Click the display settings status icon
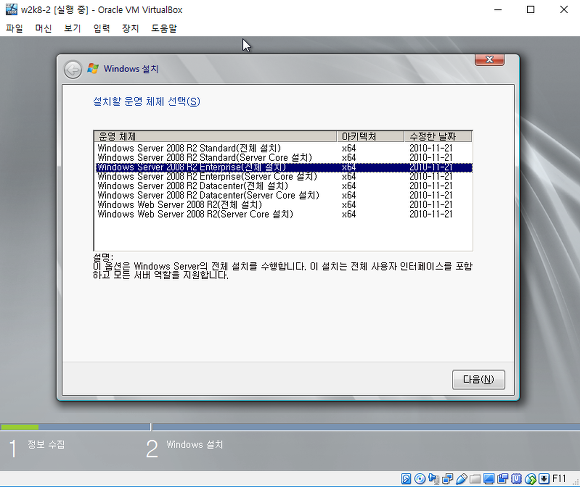 489,479
